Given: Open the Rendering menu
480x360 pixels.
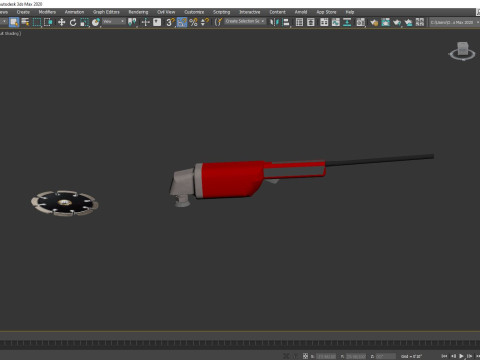Looking at the screenshot, I should pos(138,12).
